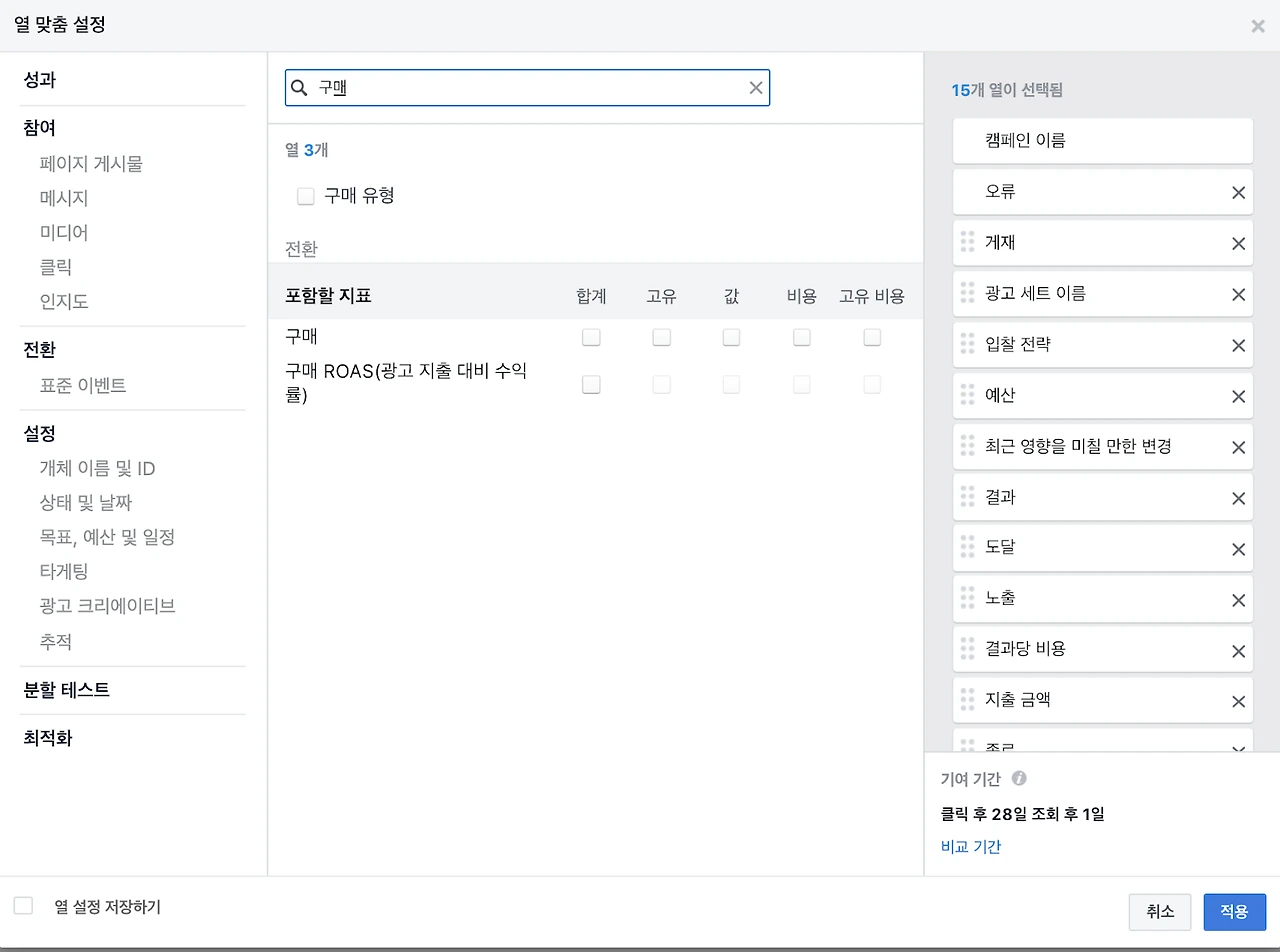The width and height of the screenshot is (1280, 952).
Task: Click the 취소 button
Action: 1160,912
